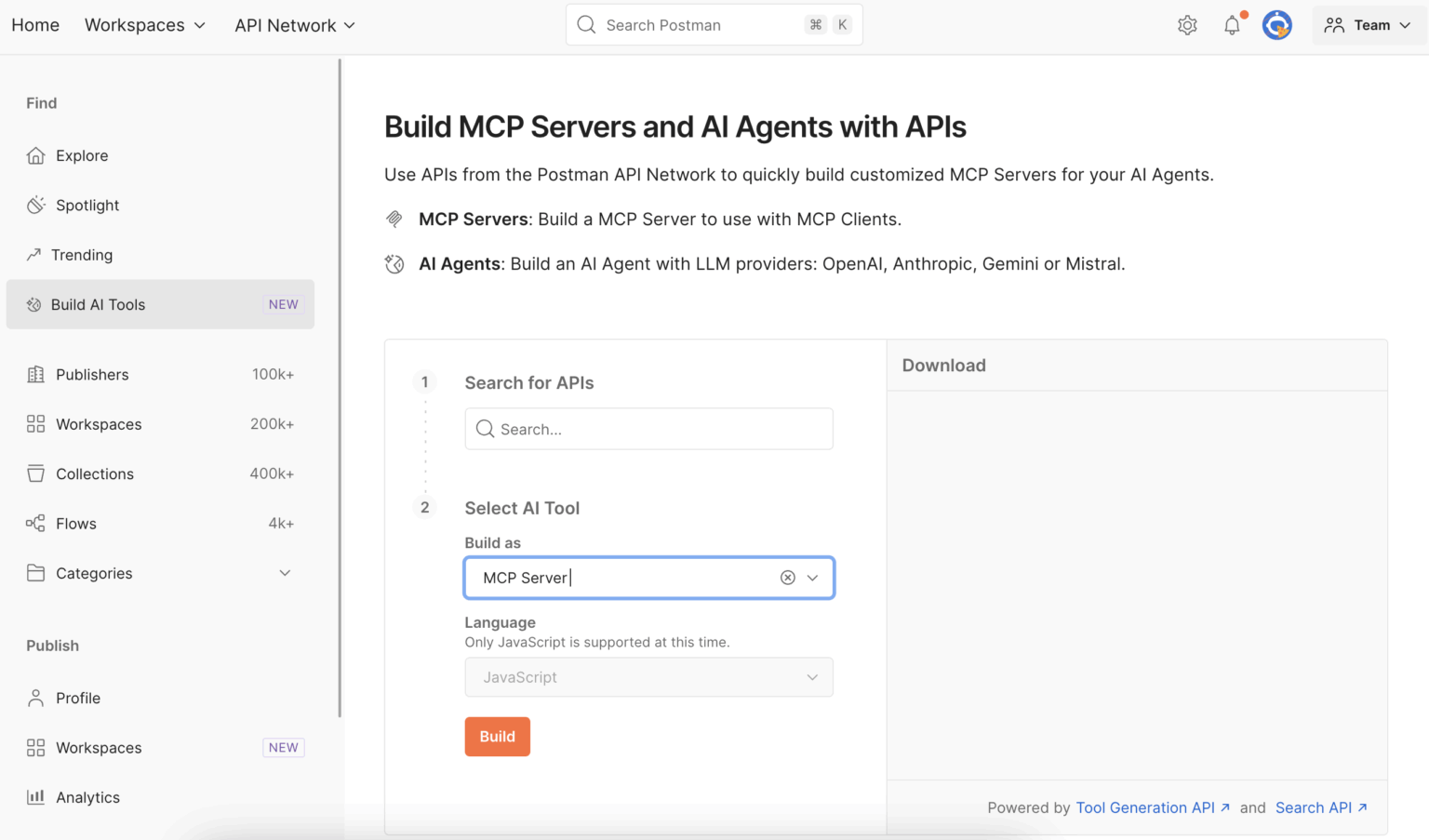The height and width of the screenshot is (840, 1429).
Task: Click the Download panel heading
Action: tap(943, 366)
